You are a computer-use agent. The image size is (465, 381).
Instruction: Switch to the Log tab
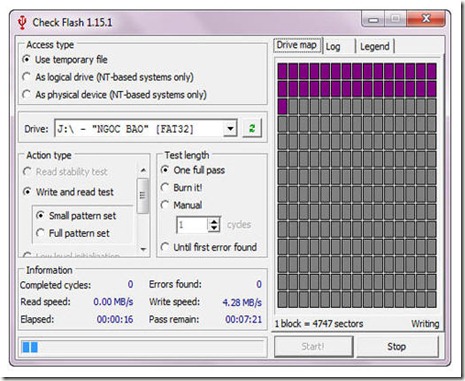pyautogui.click(x=333, y=47)
